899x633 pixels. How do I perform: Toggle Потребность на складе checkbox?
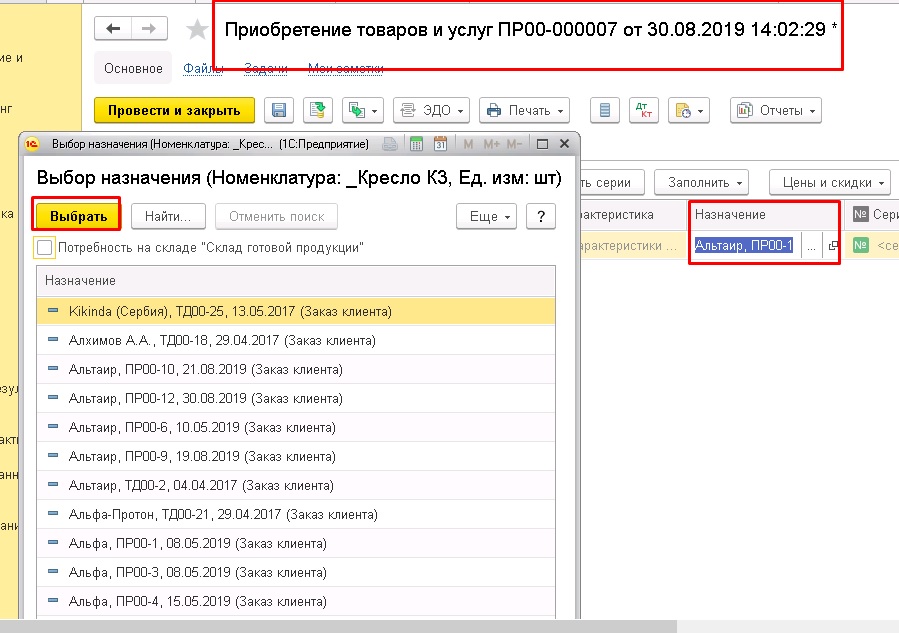click(44, 248)
